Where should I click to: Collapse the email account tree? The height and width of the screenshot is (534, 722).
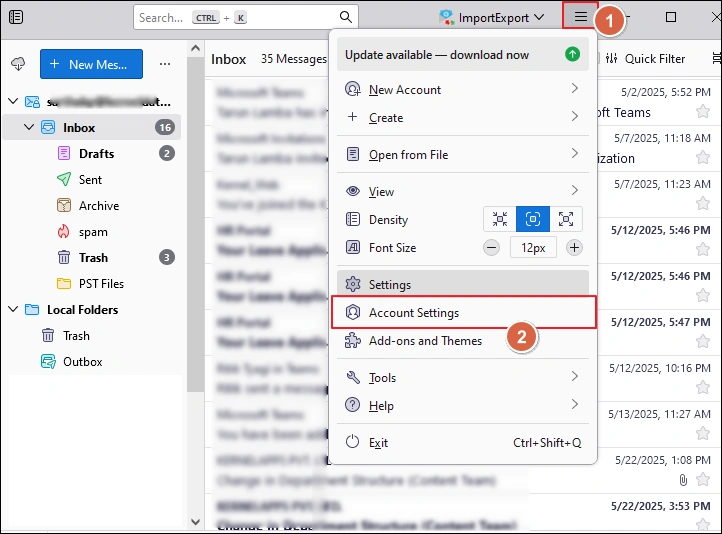pos(13,101)
